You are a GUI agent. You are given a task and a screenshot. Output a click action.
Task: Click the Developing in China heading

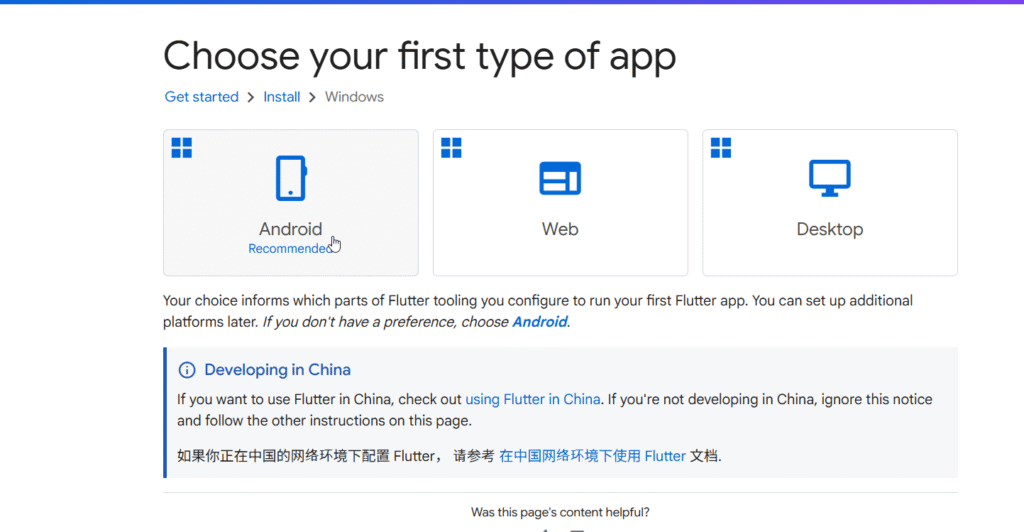(x=277, y=370)
